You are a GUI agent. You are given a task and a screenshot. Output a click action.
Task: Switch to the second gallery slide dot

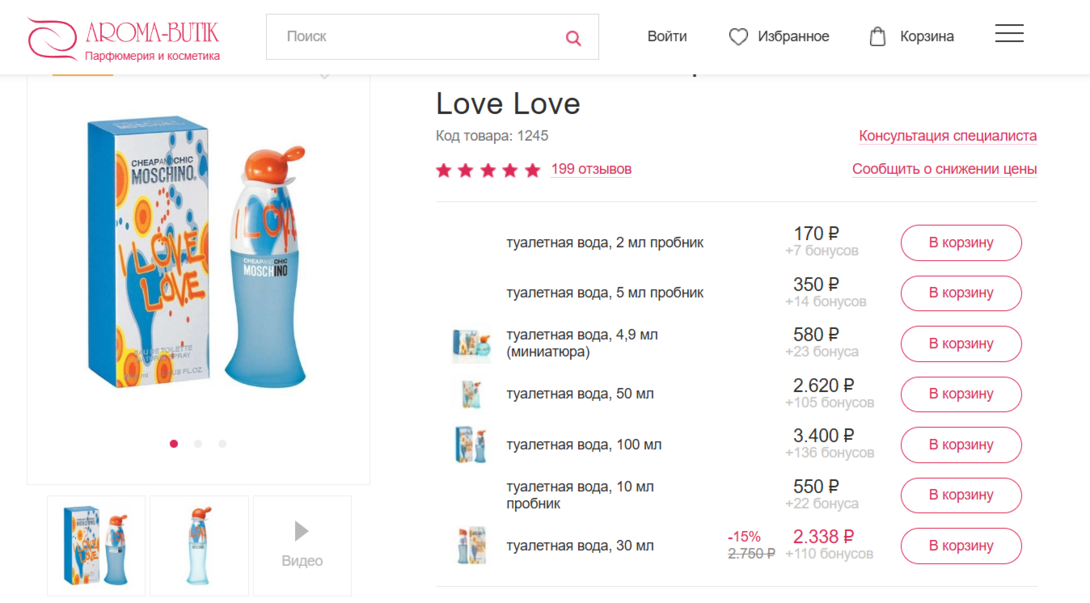pyautogui.click(x=198, y=444)
